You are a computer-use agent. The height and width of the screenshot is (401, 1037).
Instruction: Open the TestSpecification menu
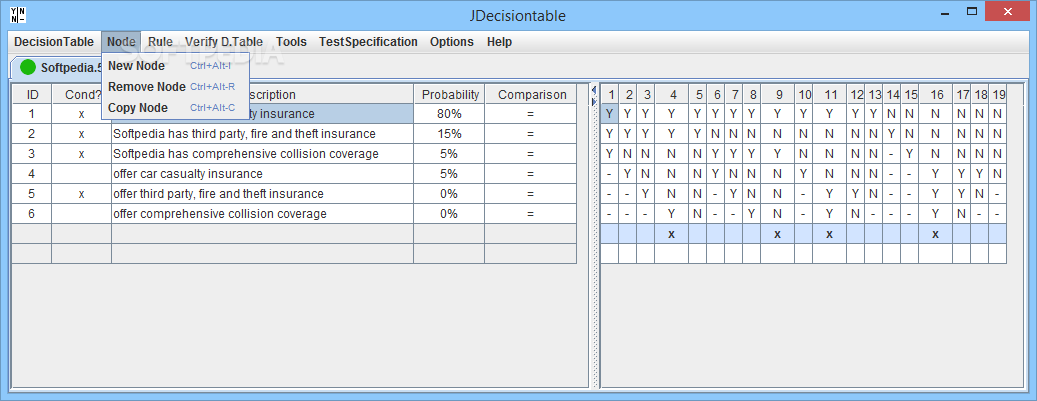click(x=368, y=42)
